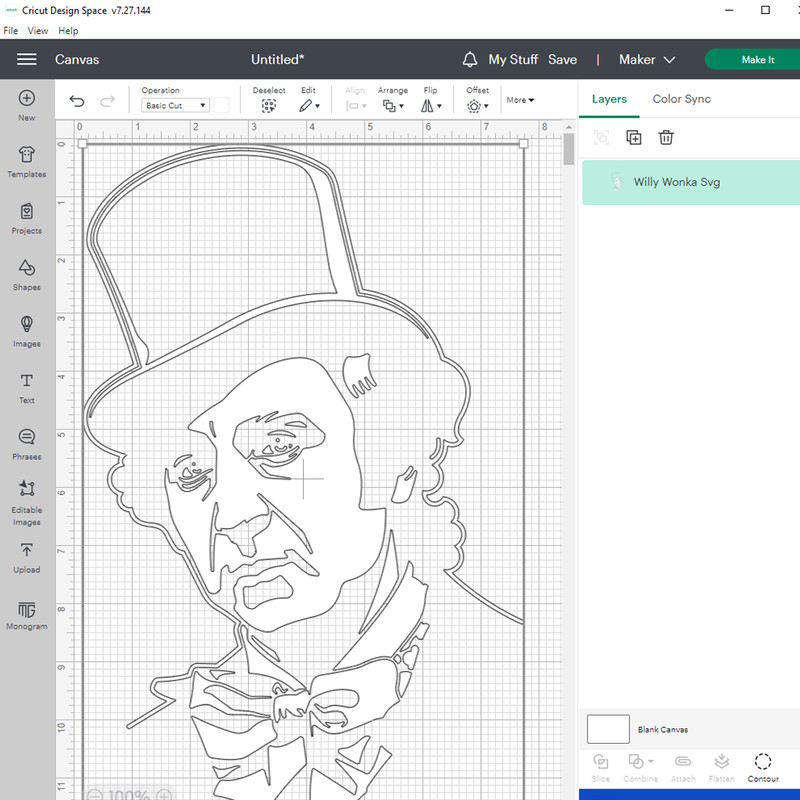Click the Undo arrow
800x800 pixels.
tap(77, 102)
